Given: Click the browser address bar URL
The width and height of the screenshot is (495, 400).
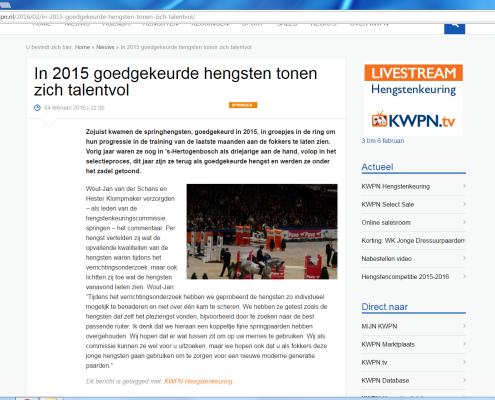Looking at the screenshot, I should (97, 17).
